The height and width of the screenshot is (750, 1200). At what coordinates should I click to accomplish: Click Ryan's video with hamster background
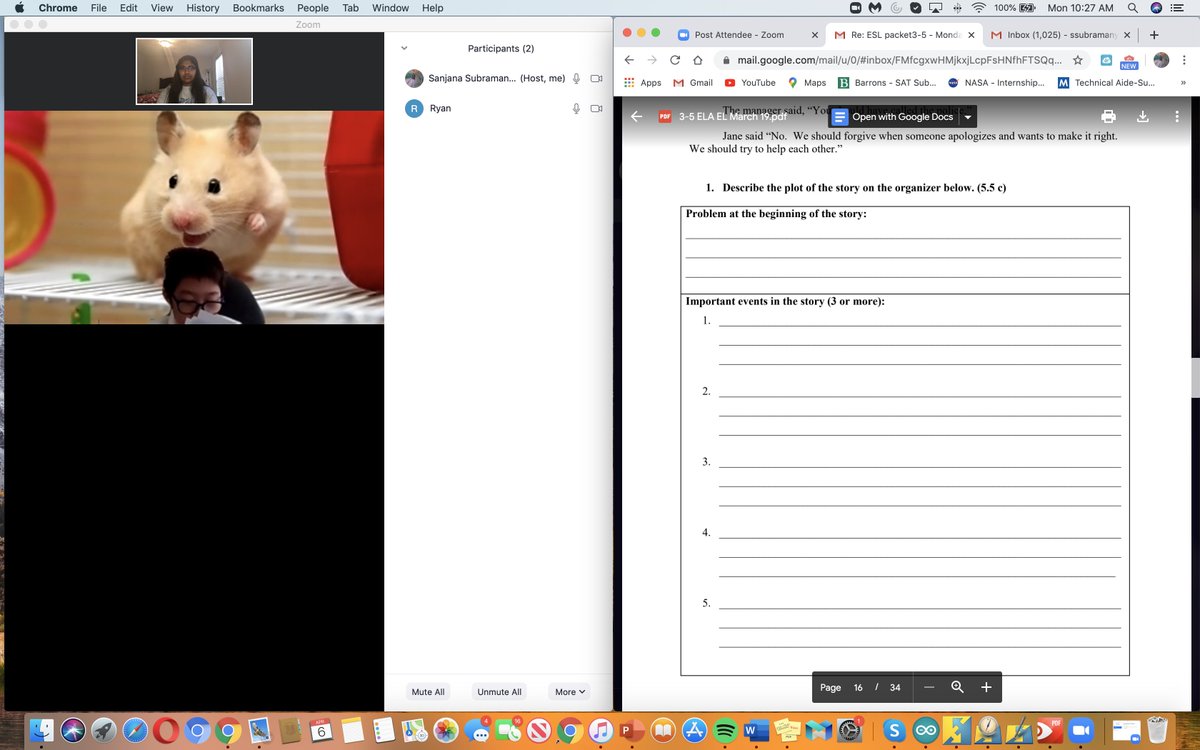point(192,217)
